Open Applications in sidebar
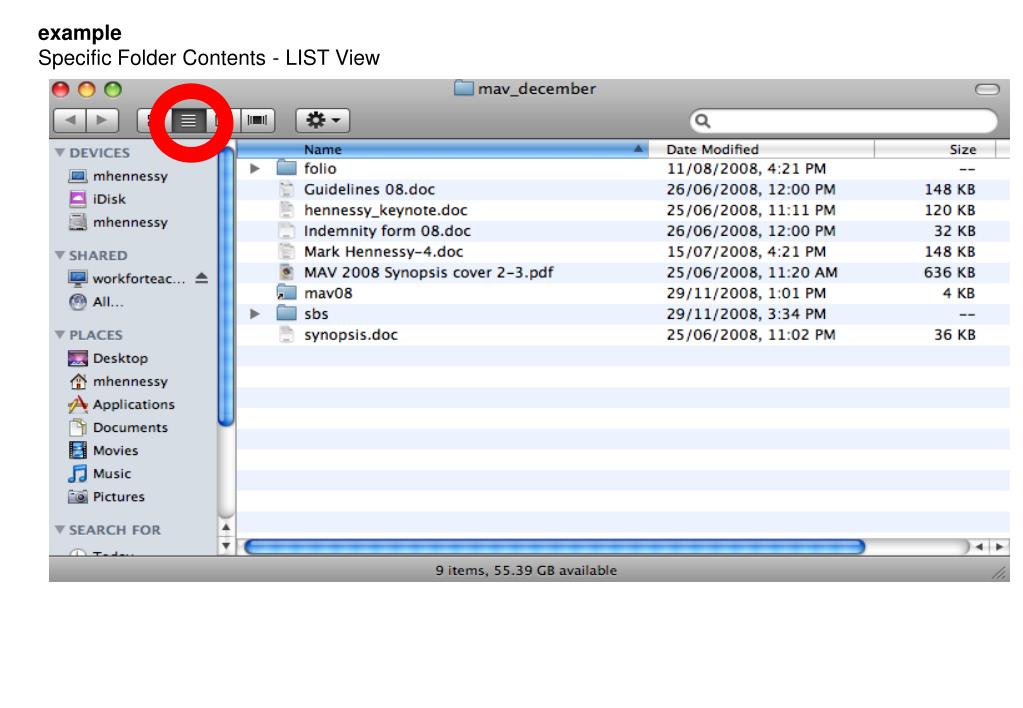The height and width of the screenshot is (708, 1023). point(121,404)
